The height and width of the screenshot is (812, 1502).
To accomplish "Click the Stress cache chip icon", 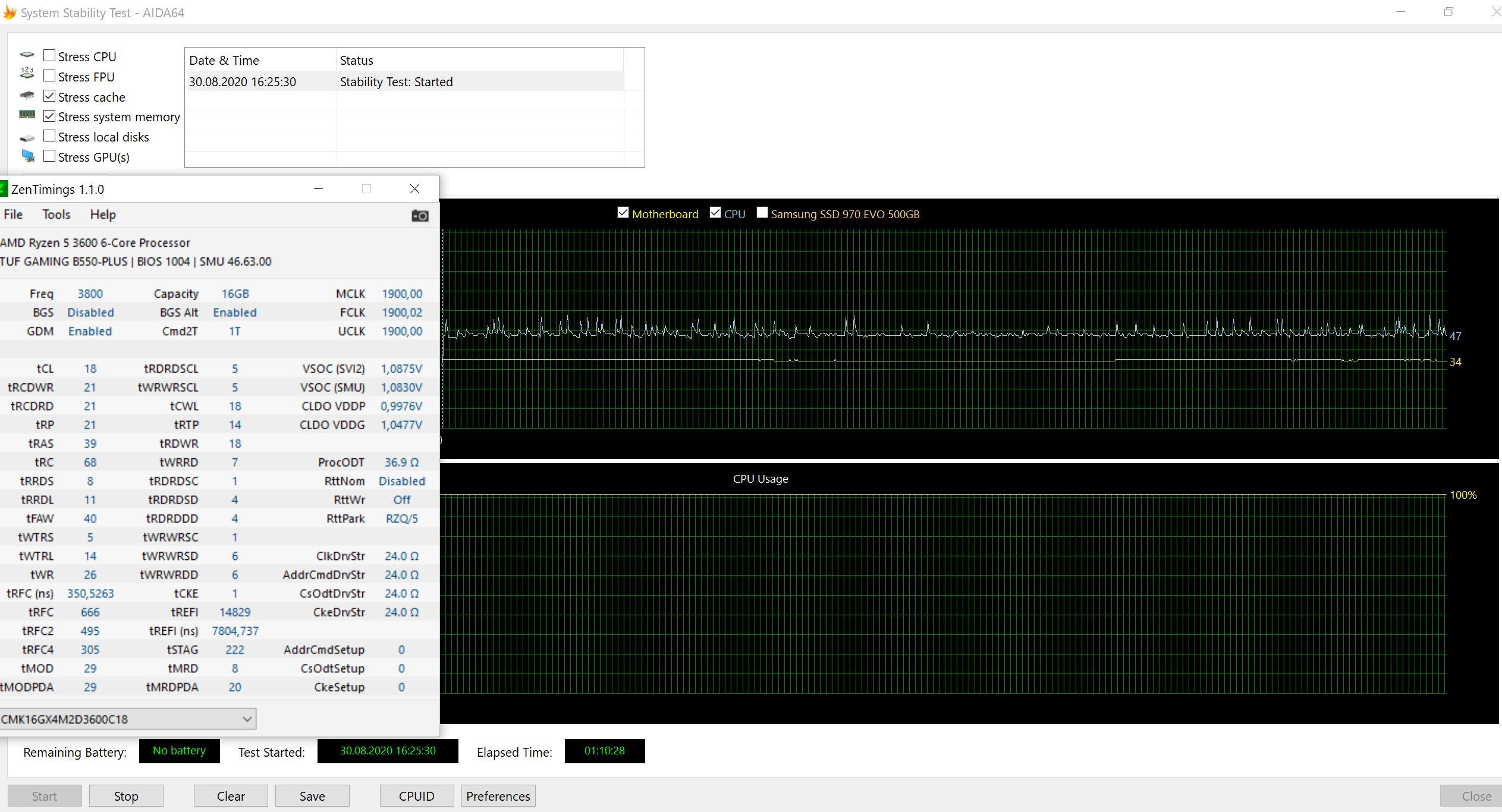I will tap(27, 95).
